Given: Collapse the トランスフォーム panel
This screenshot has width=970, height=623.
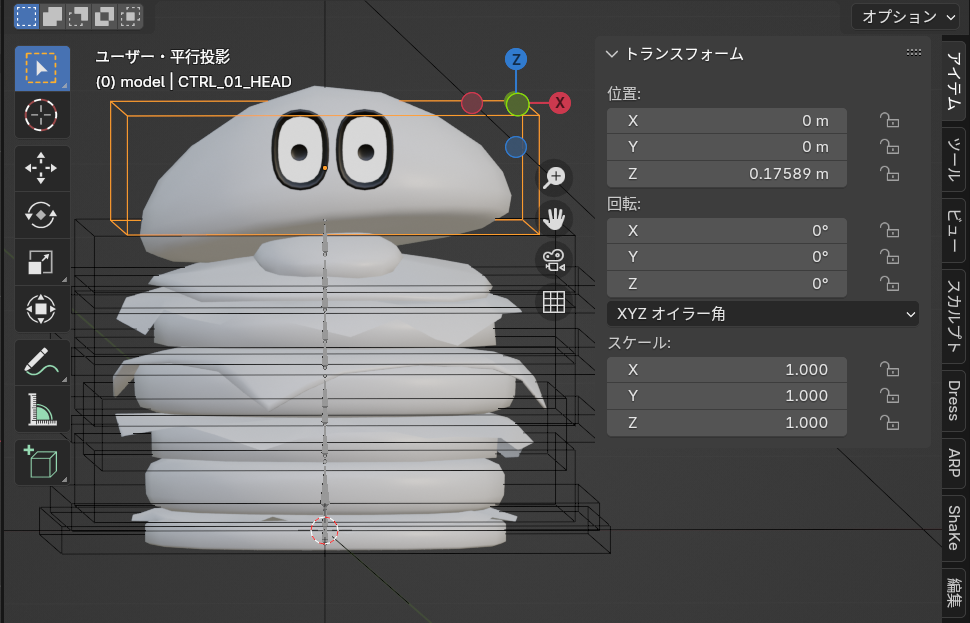Looking at the screenshot, I should [613, 54].
